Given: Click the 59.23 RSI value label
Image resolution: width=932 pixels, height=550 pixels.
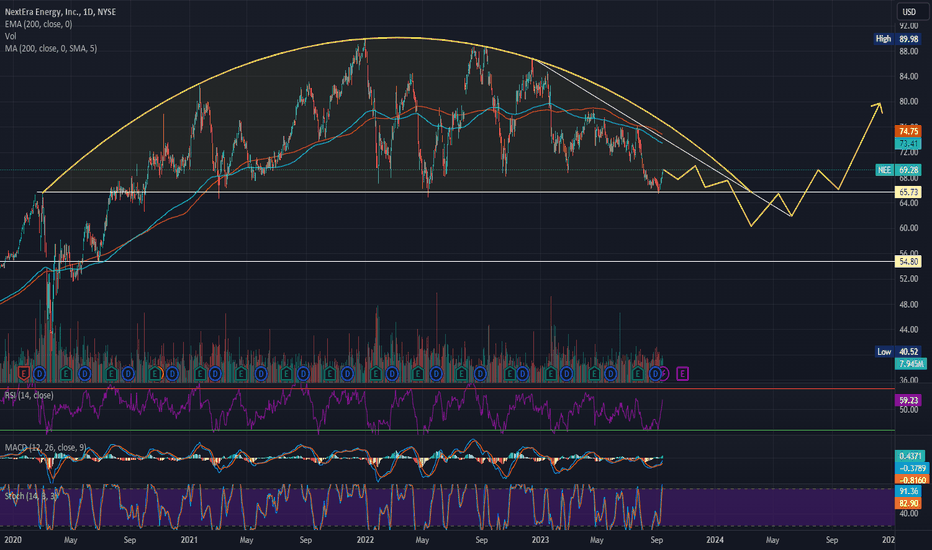Looking at the screenshot, I should tap(908, 400).
